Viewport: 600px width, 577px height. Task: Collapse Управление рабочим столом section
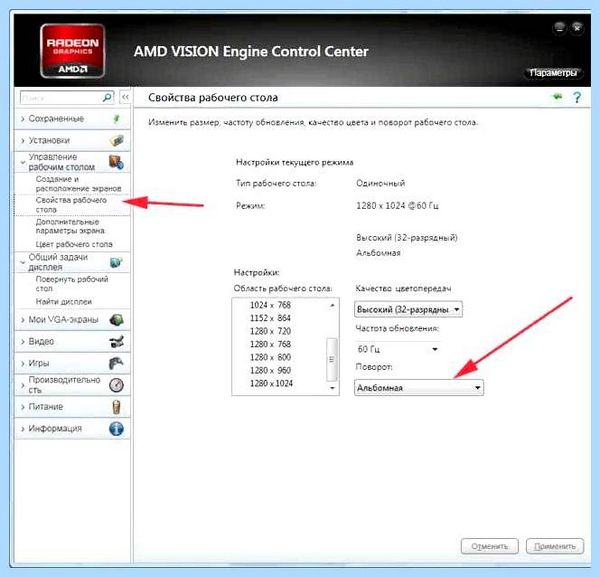[x=23, y=162]
